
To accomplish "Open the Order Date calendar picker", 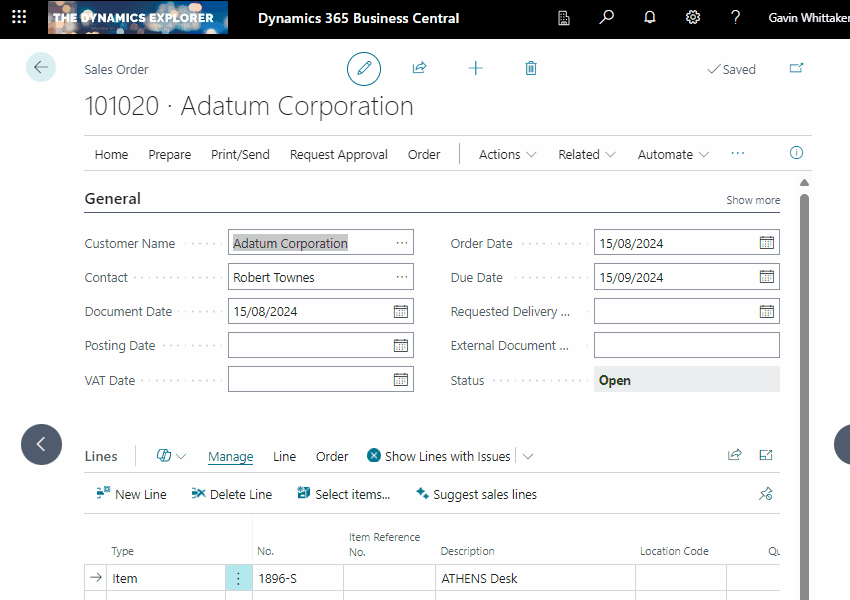I will (766, 243).
